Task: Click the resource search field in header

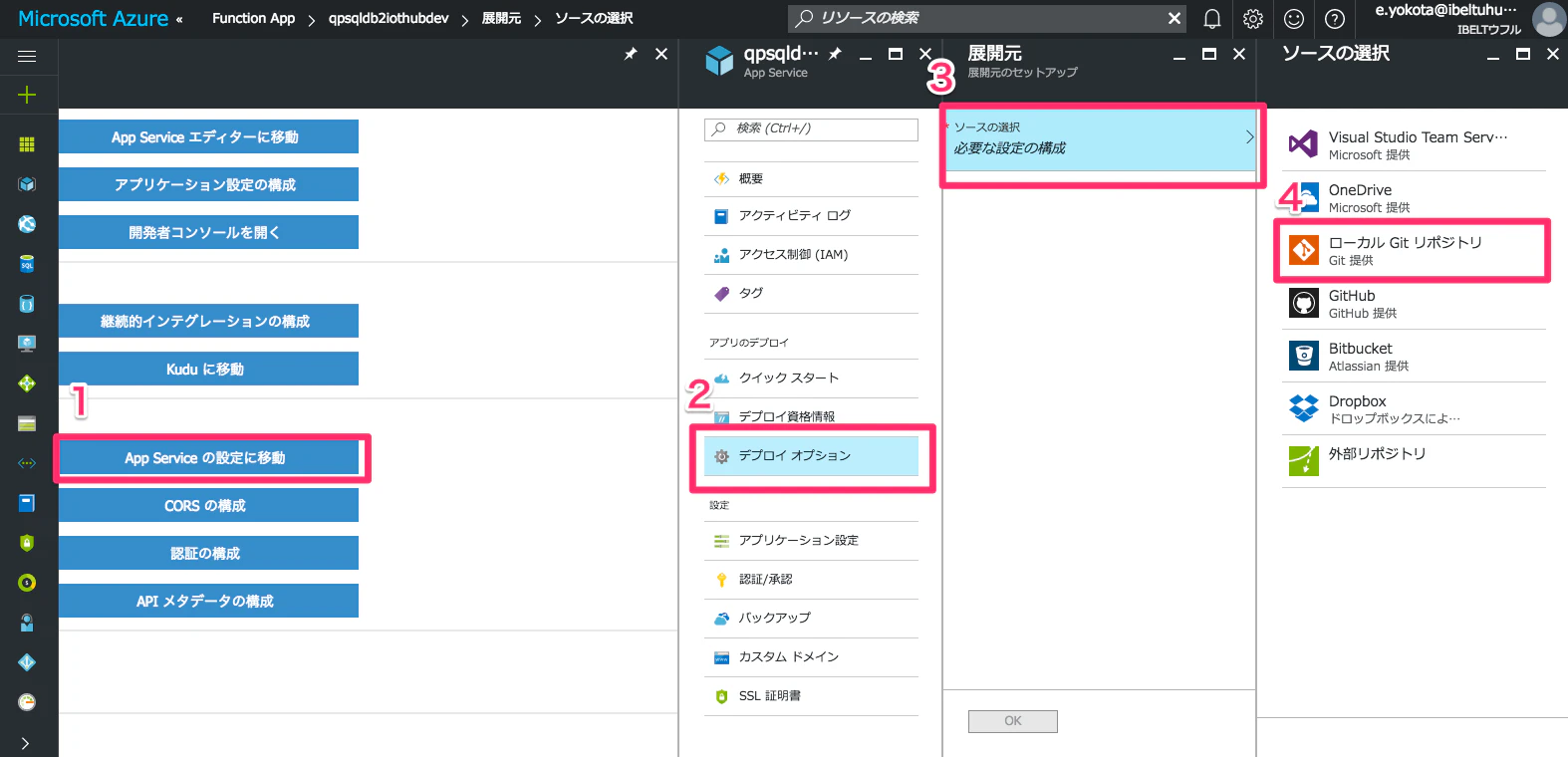Action: (986, 18)
